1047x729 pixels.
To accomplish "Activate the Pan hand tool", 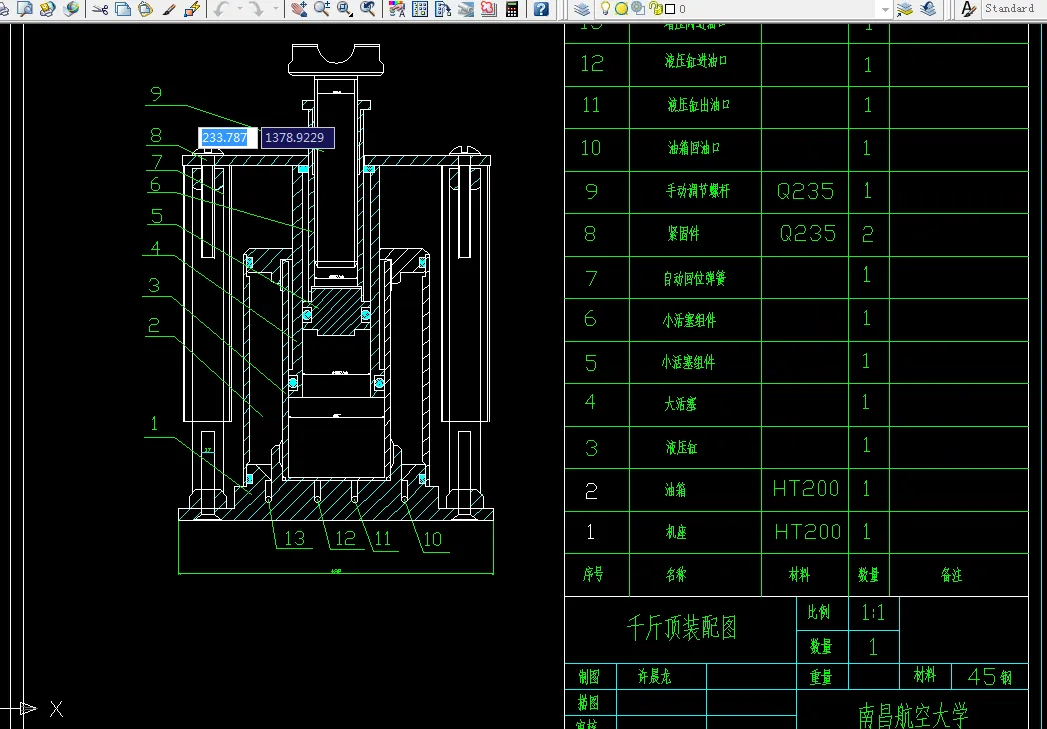I will 299,9.
